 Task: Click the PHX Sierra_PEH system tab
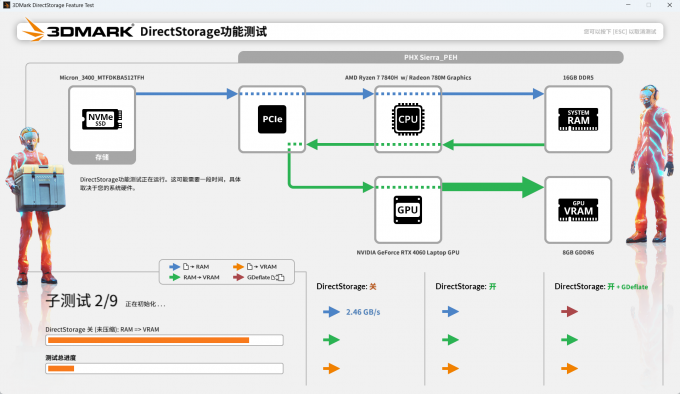[431, 57]
